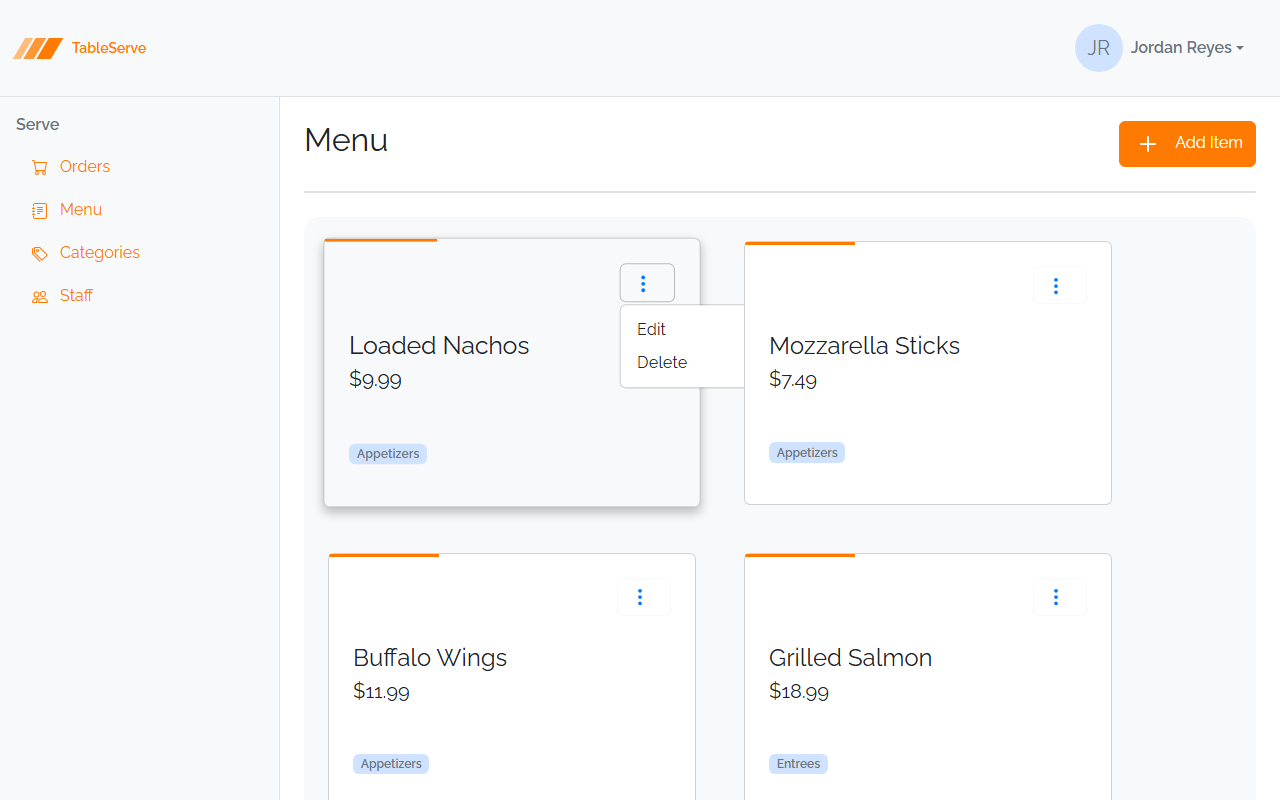Open the Staff sidebar link

tap(76, 296)
